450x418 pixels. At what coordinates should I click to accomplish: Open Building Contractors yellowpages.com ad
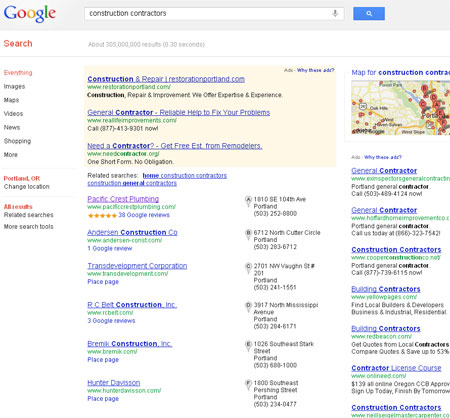[386, 289]
